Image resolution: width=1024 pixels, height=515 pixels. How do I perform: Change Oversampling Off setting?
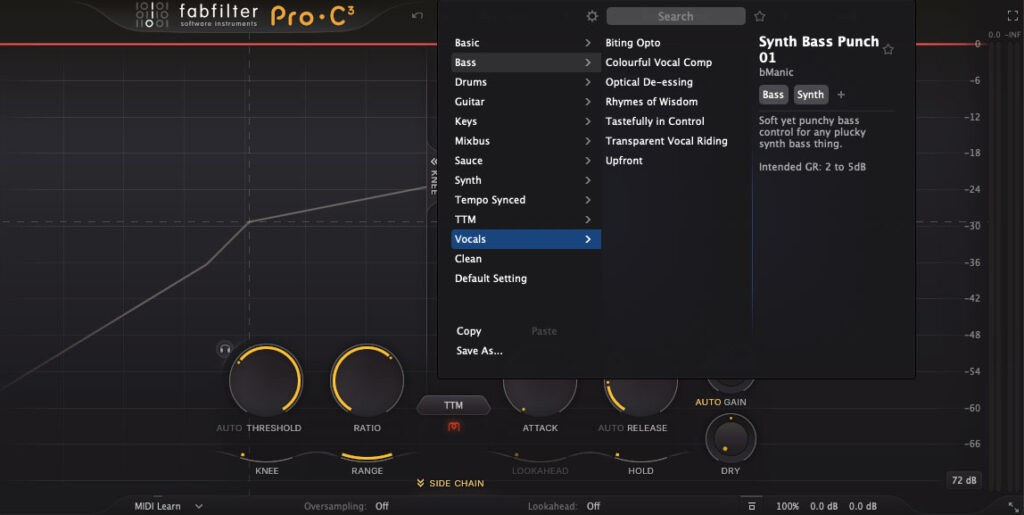tap(382, 506)
